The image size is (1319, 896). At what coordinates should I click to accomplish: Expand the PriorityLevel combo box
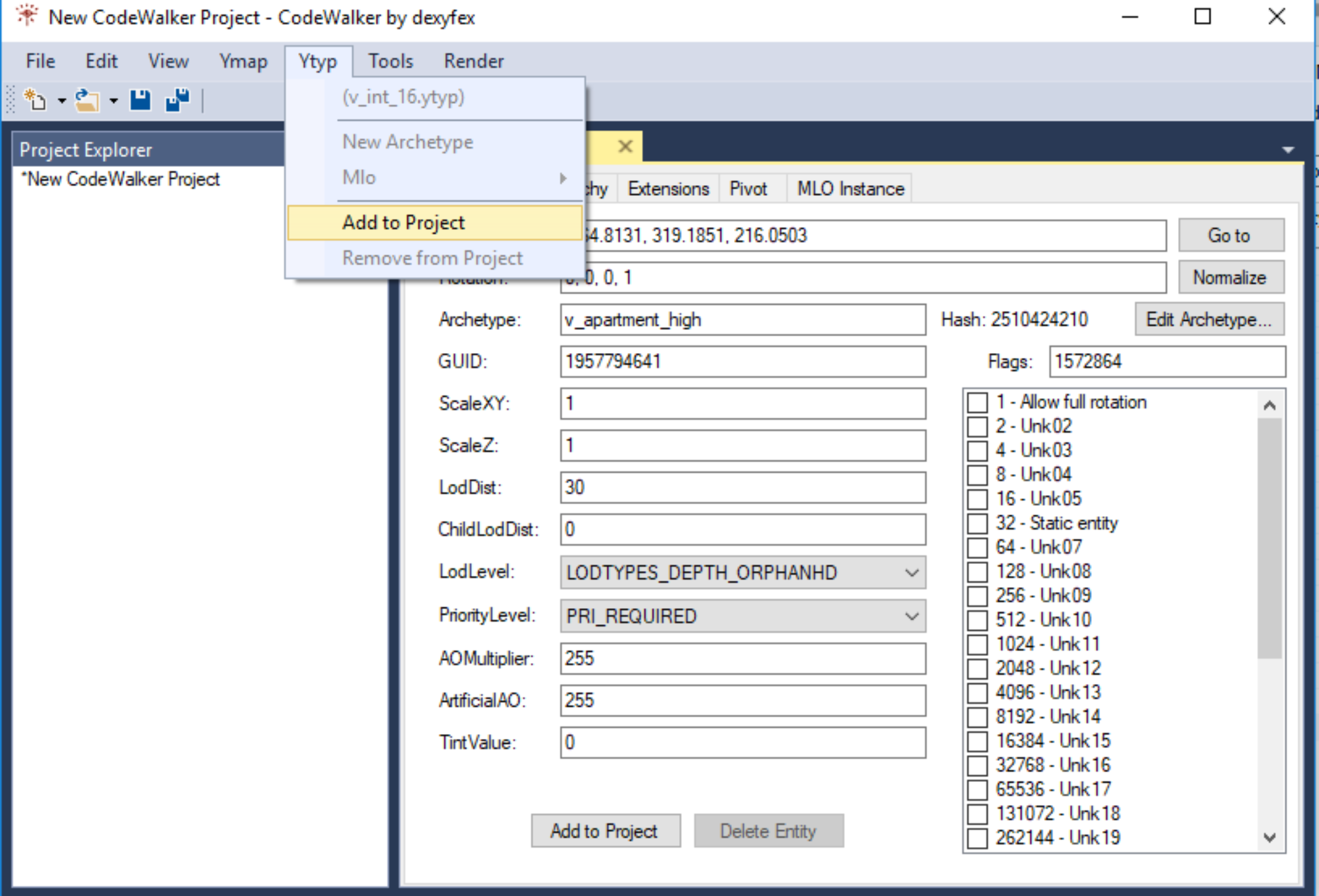911,616
